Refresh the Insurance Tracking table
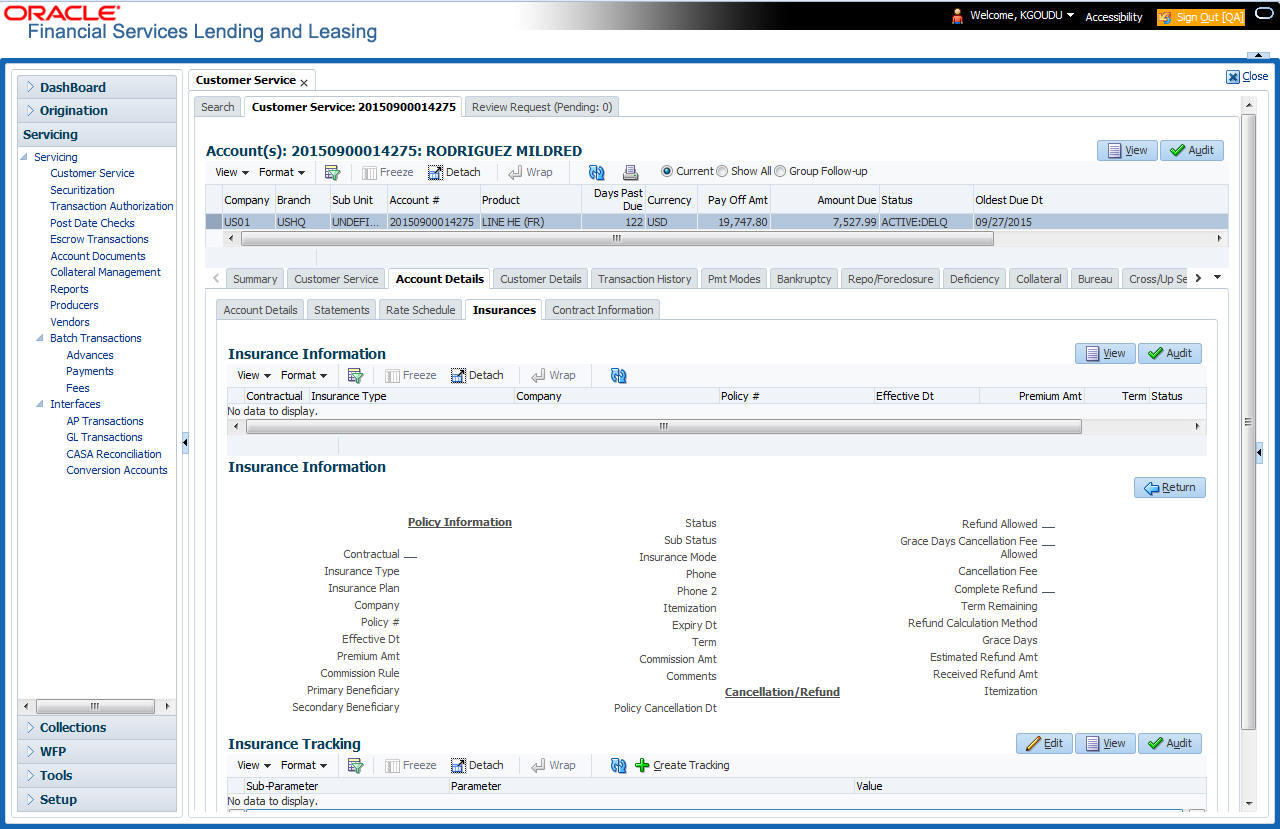This screenshot has width=1280, height=829. click(619, 765)
